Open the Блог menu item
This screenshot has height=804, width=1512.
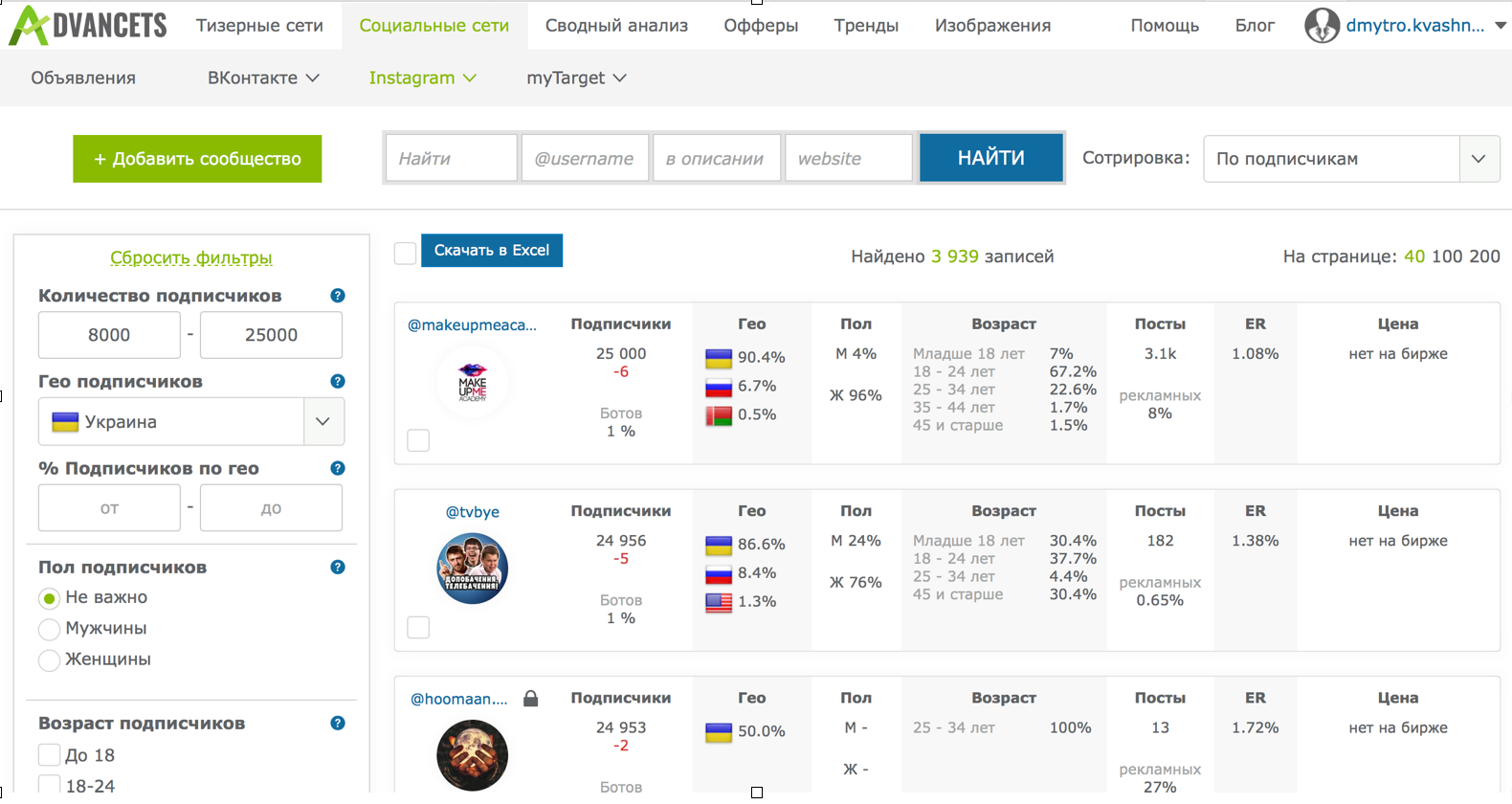(x=1255, y=26)
